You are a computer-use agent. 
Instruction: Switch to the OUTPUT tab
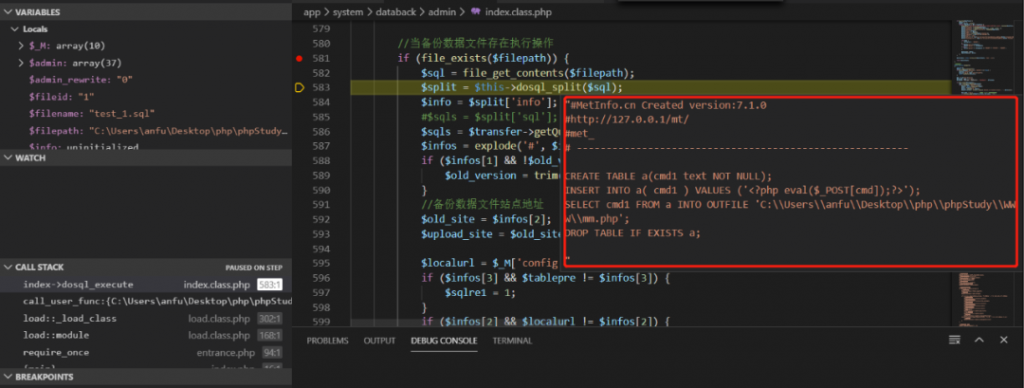[x=379, y=340]
